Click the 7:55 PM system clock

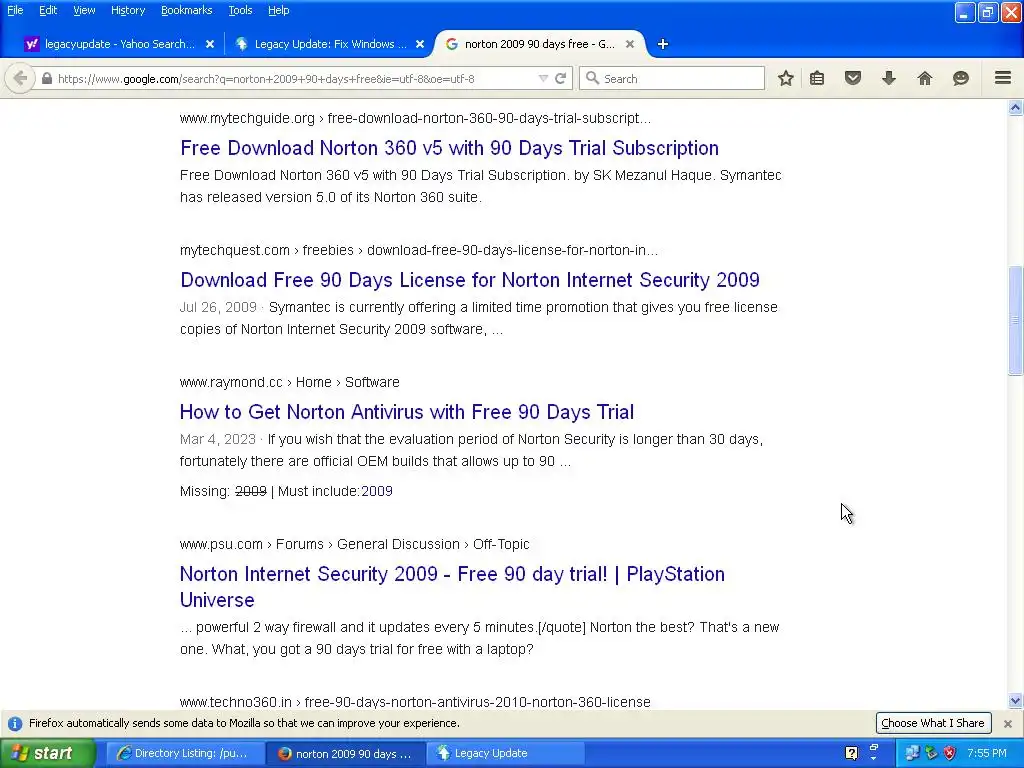987,753
